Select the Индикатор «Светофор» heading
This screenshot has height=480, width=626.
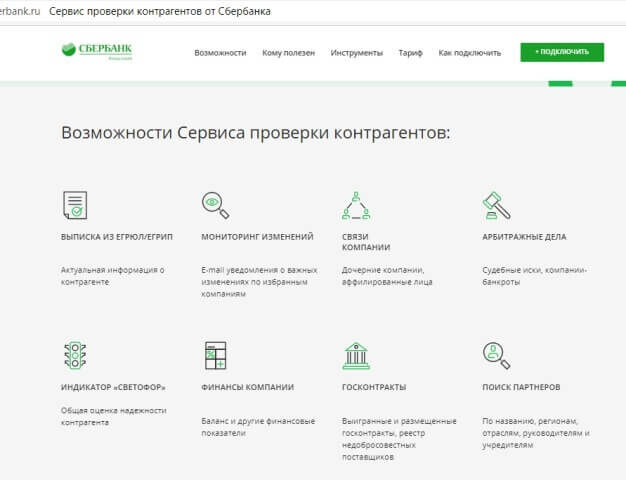pos(113,387)
